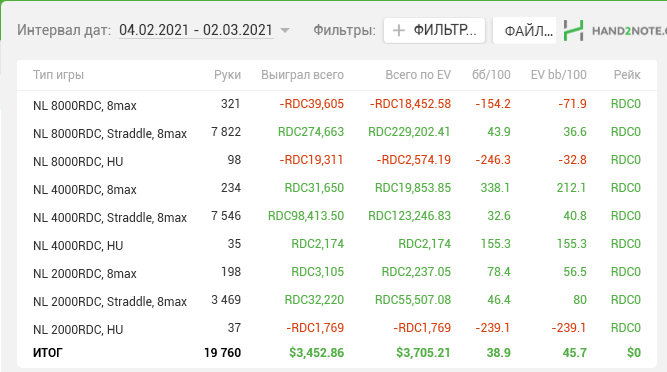667x372 pixels.
Task: Sort by Рейк column header
Action: [627, 75]
